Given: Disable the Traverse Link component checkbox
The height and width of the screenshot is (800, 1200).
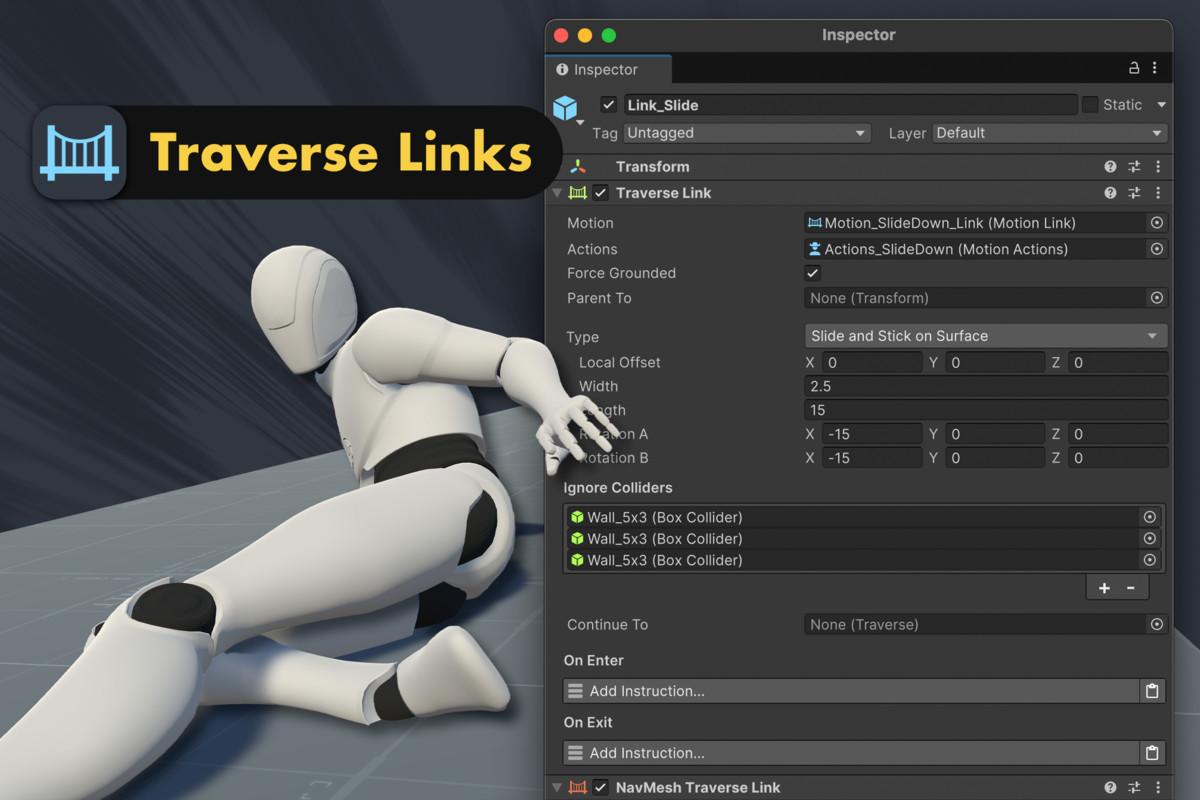Looking at the screenshot, I should 599,192.
